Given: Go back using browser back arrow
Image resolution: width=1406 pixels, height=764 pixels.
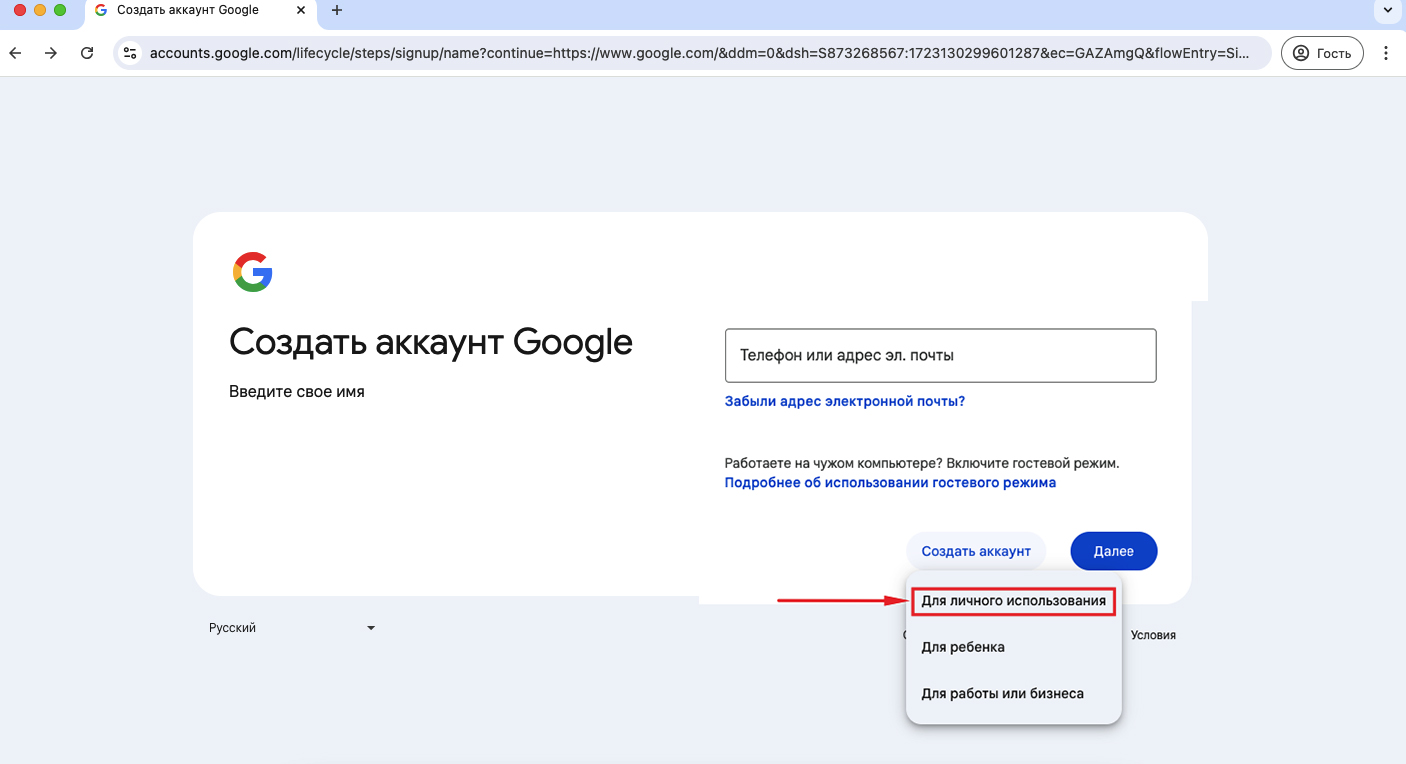Looking at the screenshot, I should [15, 53].
